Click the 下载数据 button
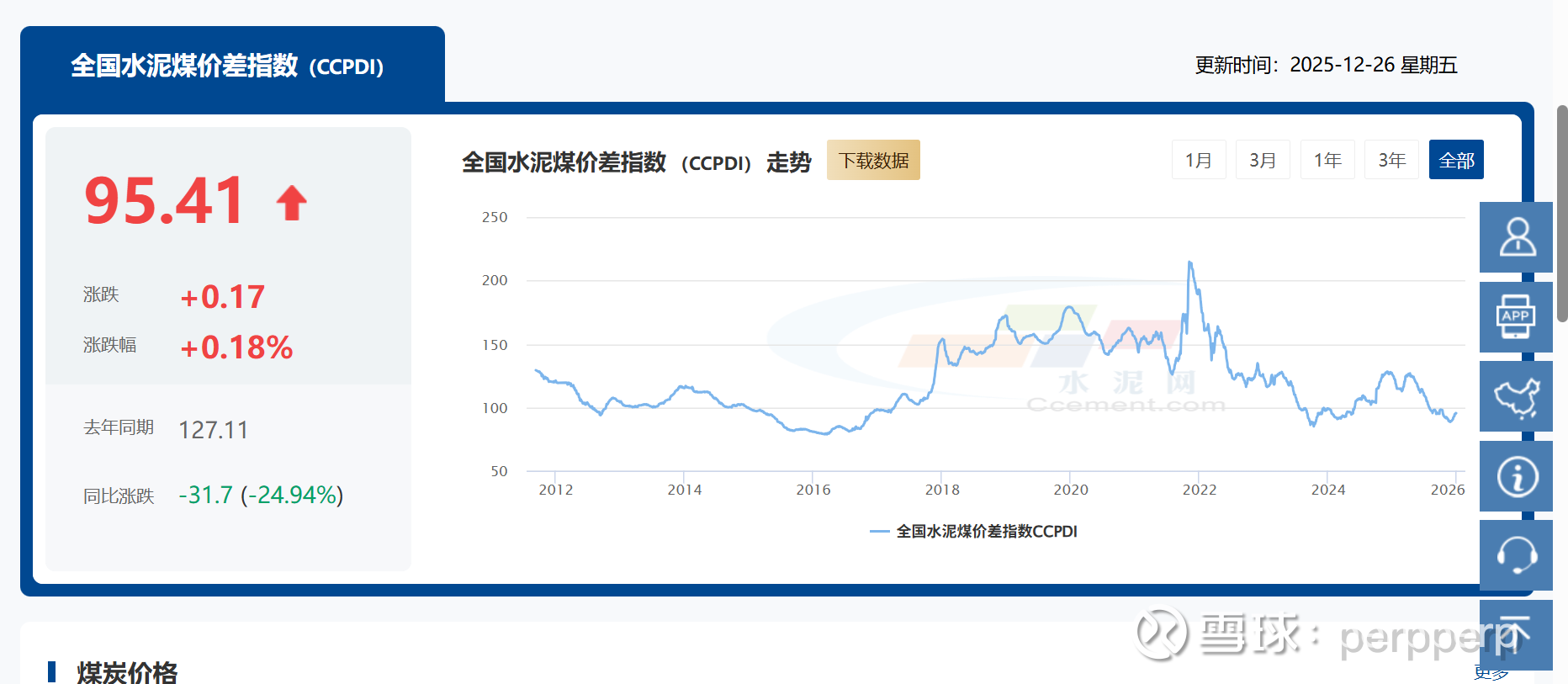1568x684 pixels. pos(873,160)
